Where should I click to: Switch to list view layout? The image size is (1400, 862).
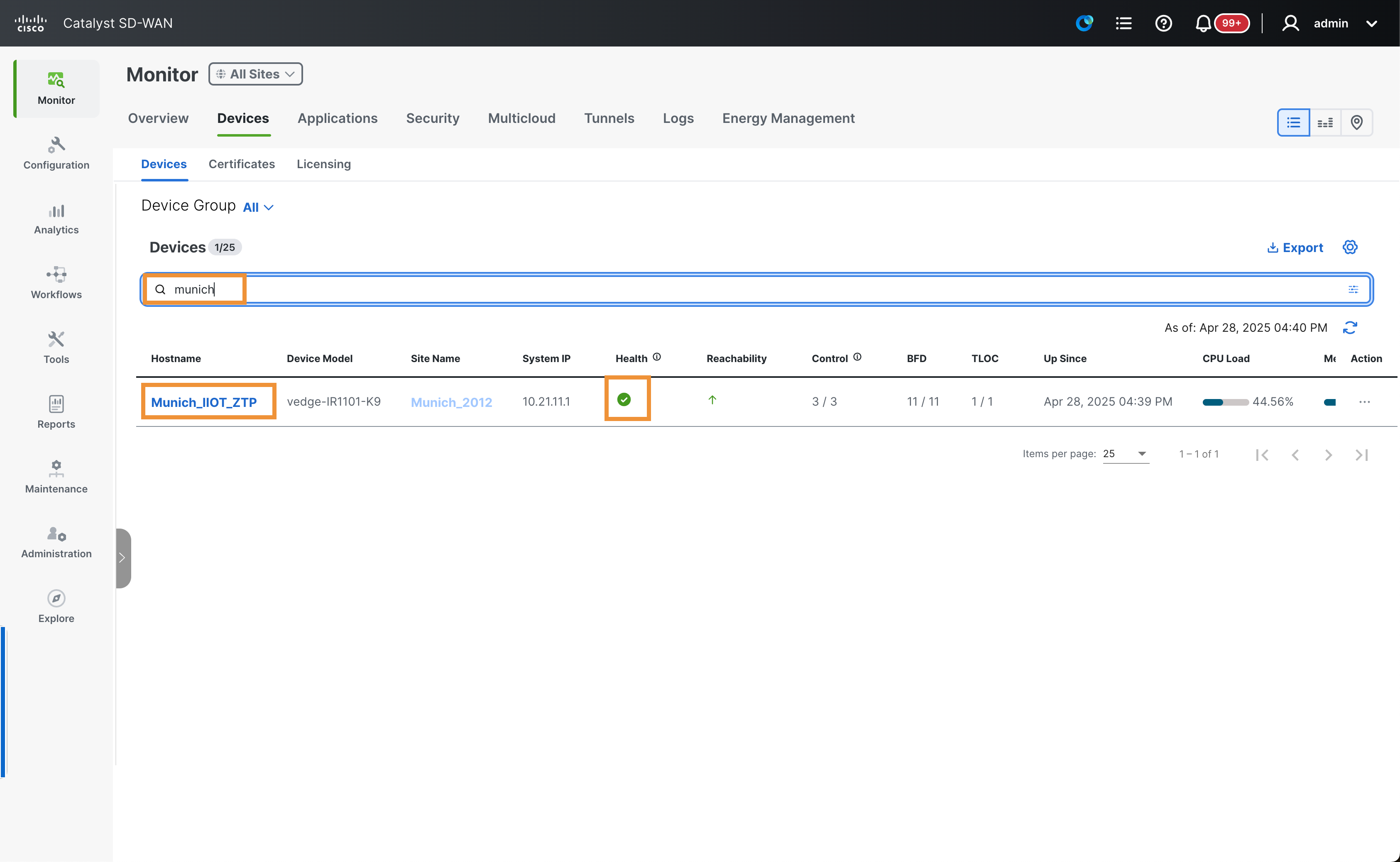(1293, 122)
